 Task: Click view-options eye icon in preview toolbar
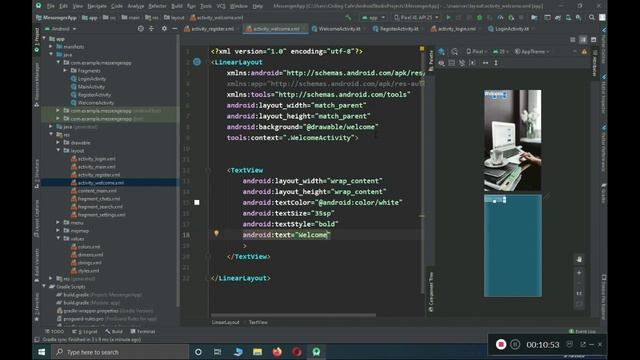tap(441, 63)
